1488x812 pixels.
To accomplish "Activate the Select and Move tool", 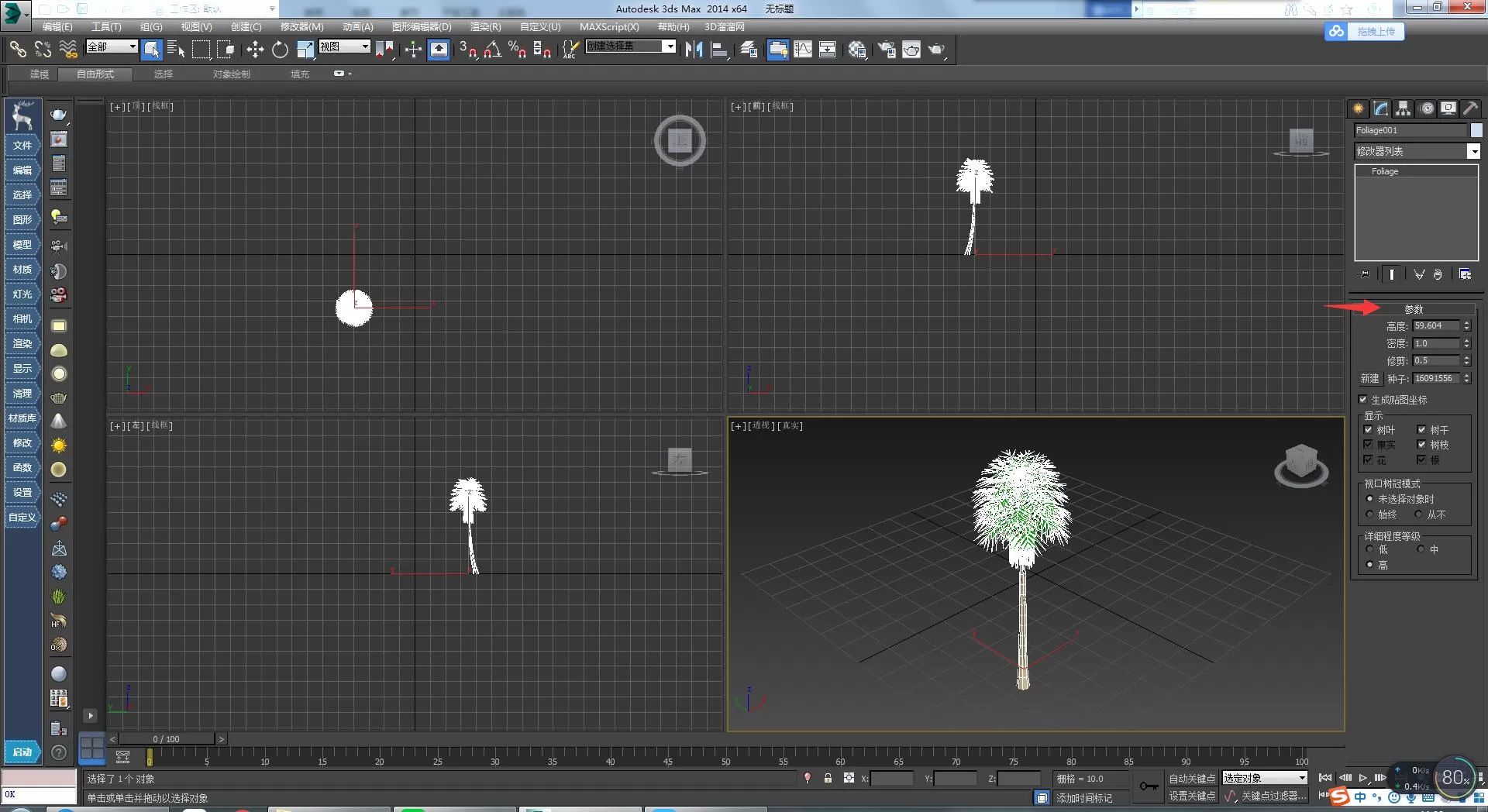I will point(254,50).
